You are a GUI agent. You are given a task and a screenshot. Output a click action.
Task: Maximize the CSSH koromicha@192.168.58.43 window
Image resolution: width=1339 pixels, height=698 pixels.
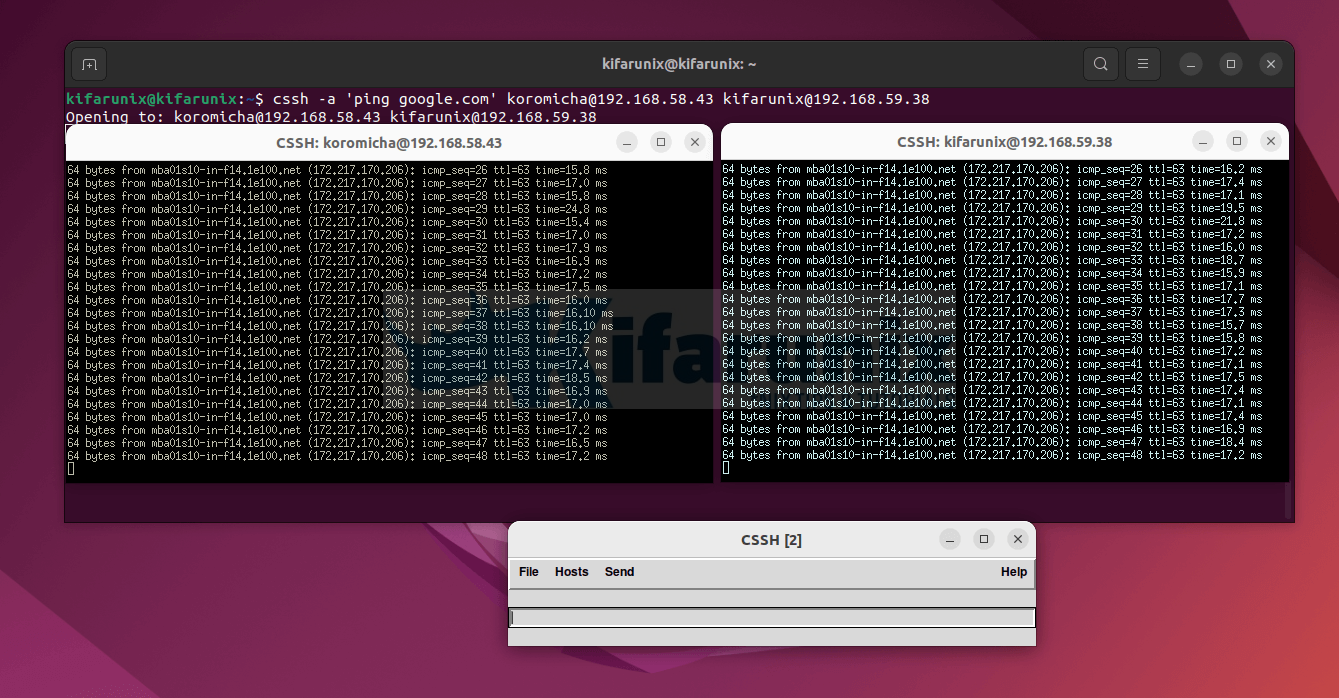[661, 143]
